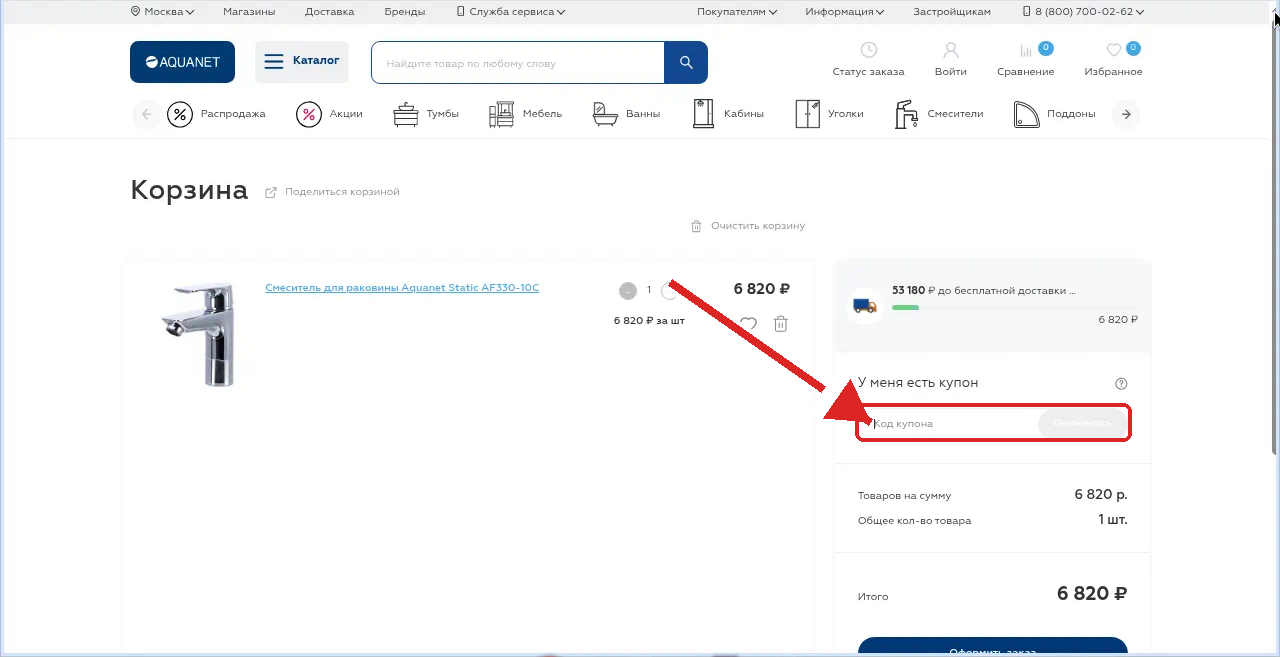Open Доставка in top menu
This screenshot has width=1280, height=657.
330,12
